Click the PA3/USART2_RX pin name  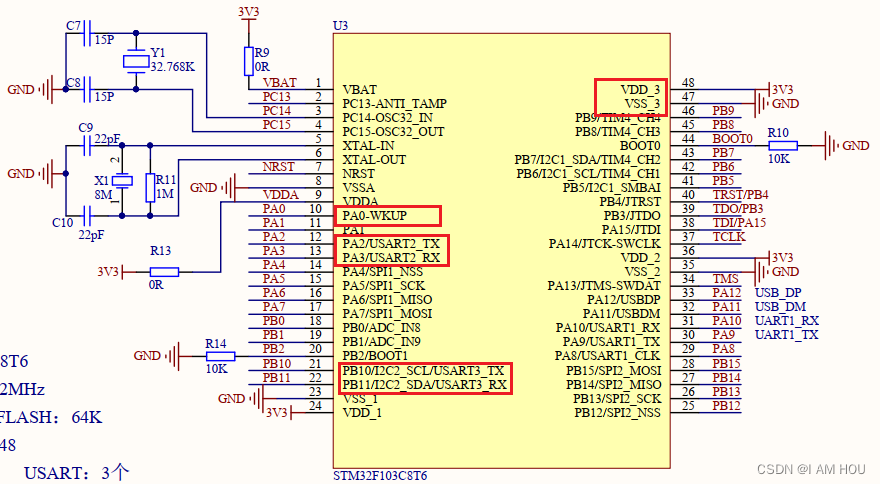[x=391, y=258]
